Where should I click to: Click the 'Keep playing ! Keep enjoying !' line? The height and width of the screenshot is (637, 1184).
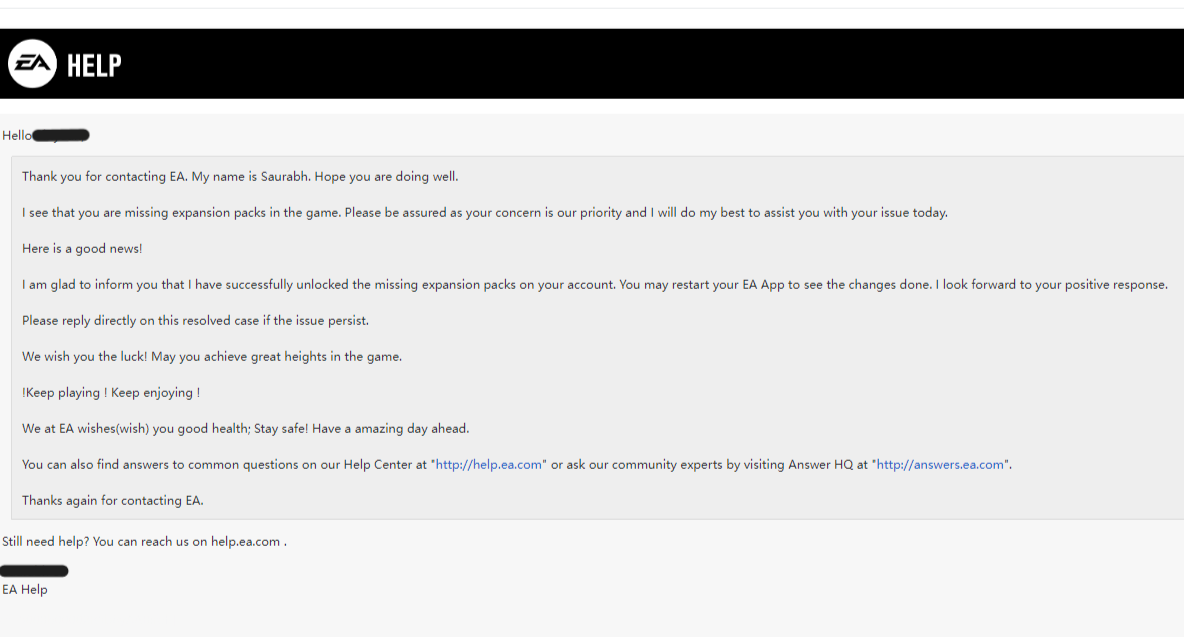tap(111, 392)
